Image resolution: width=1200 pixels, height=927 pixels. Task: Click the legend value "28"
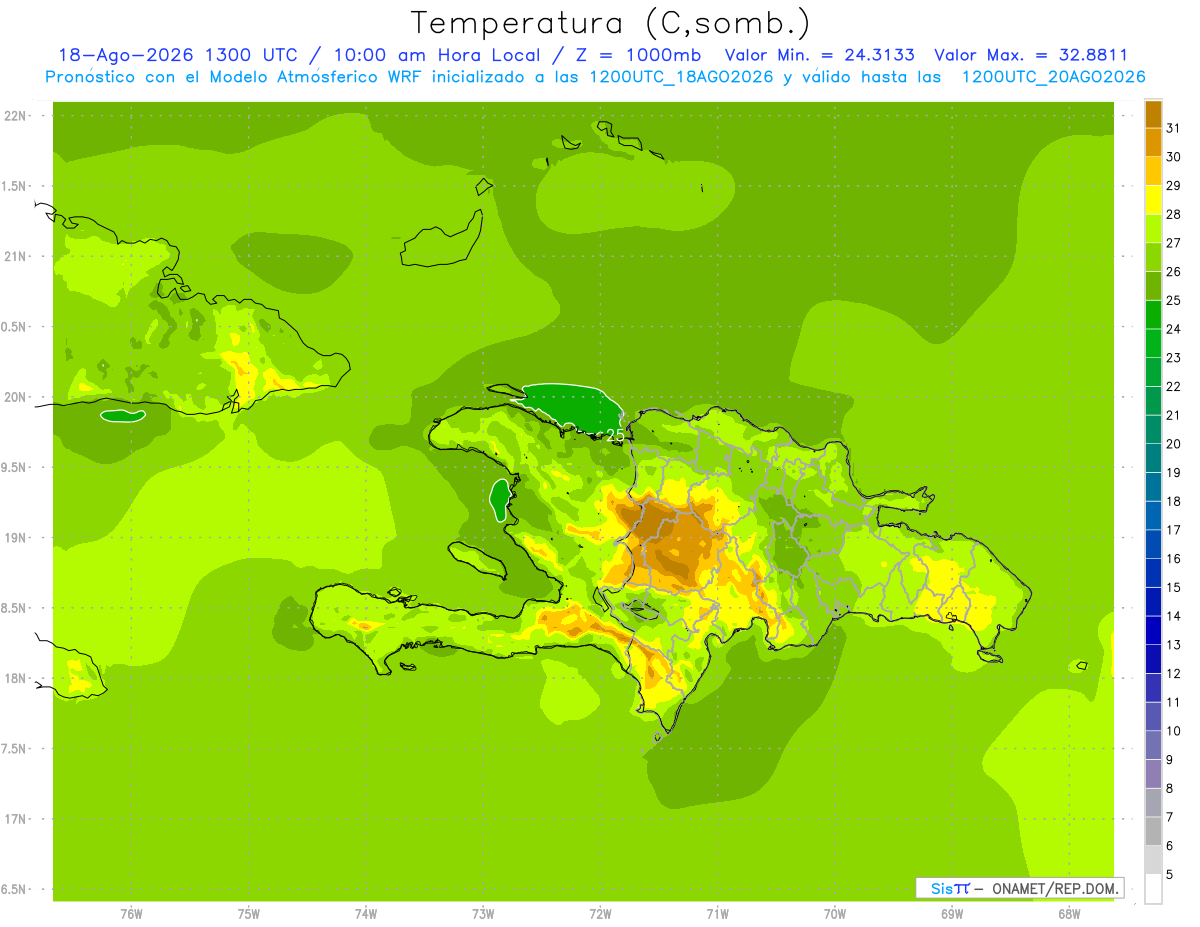(1173, 214)
